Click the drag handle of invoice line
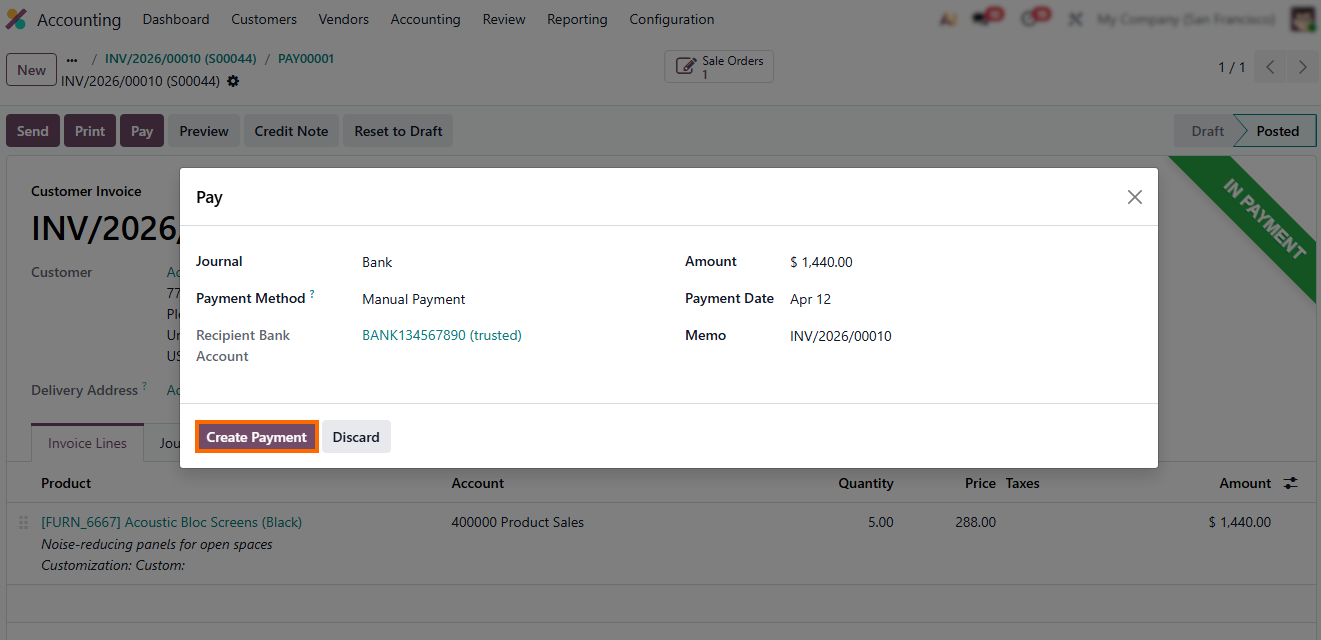This screenshot has height=640, width=1321. click(x=24, y=522)
